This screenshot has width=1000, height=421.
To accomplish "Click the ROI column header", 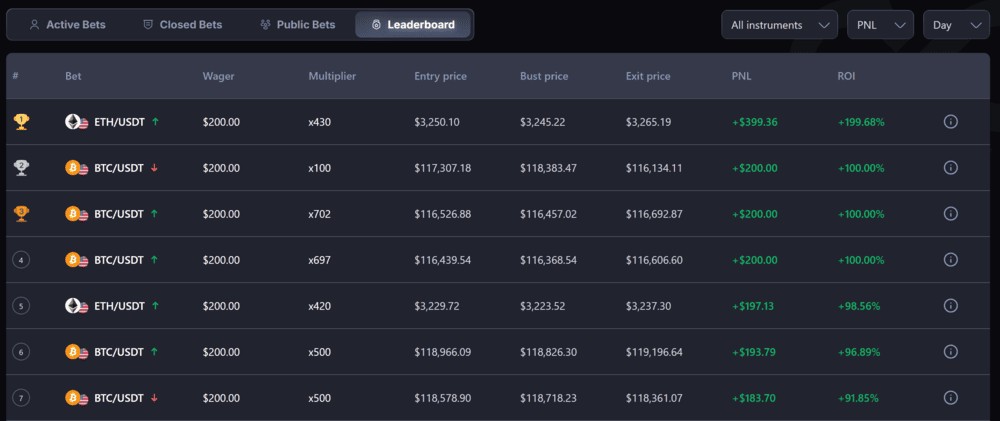I will 847,76.
